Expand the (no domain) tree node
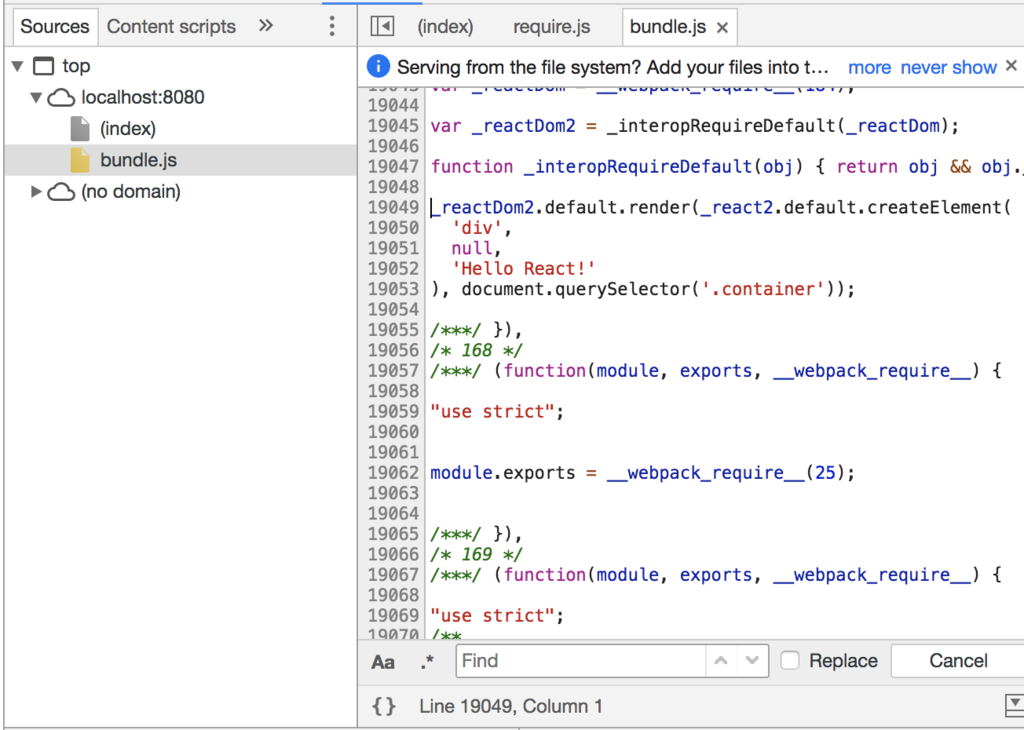The image size is (1024, 730). [36, 191]
